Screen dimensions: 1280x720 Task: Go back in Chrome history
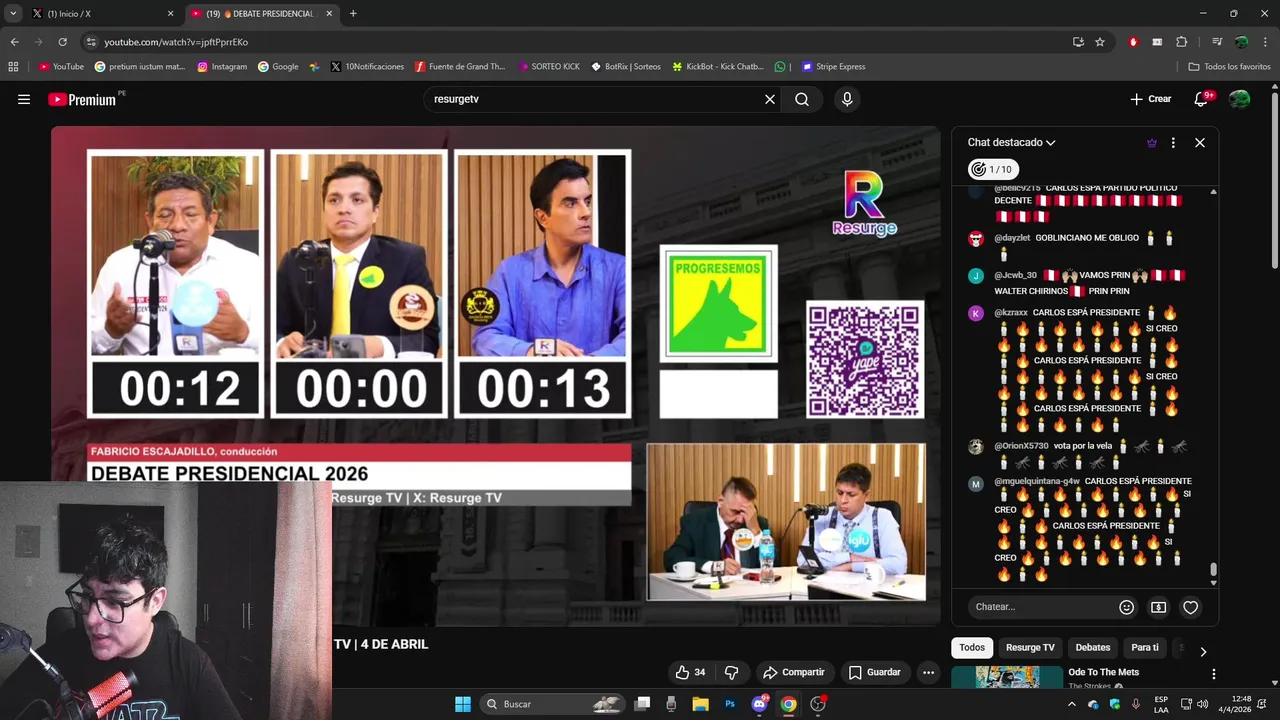(x=14, y=42)
